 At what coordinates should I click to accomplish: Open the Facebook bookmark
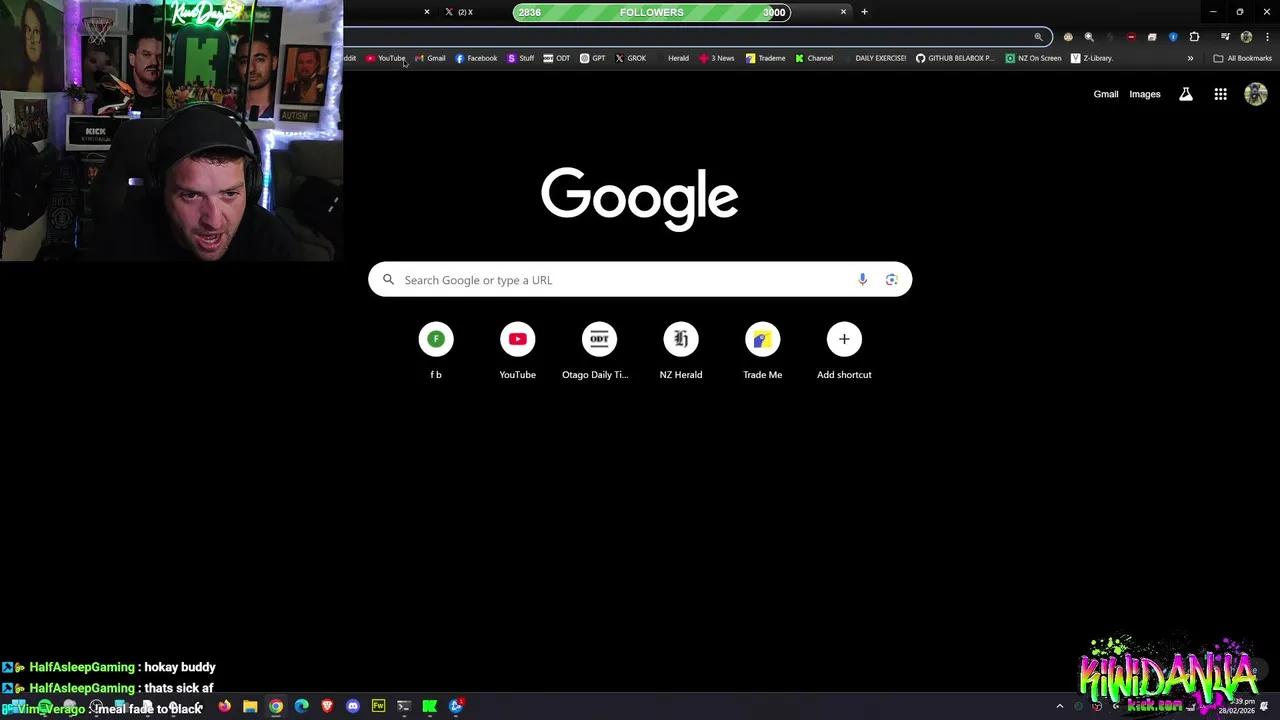[x=476, y=58]
